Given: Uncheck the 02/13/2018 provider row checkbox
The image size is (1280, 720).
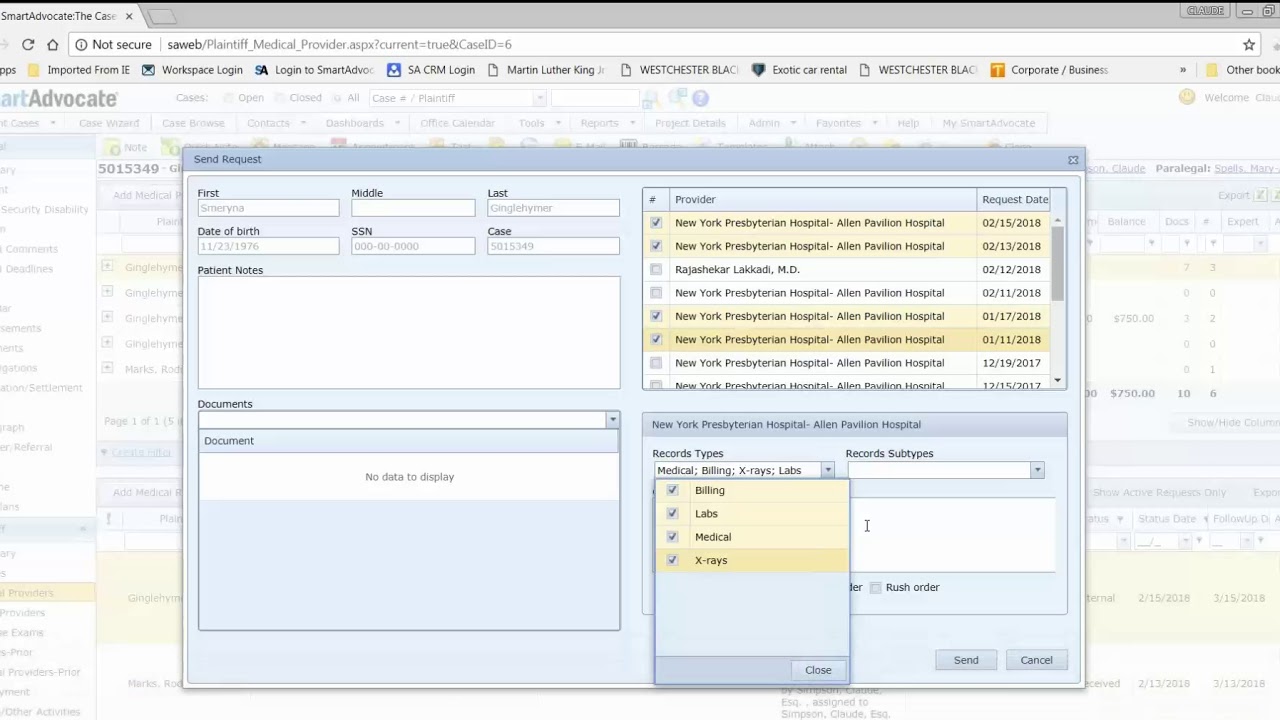Looking at the screenshot, I should point(656,246).
